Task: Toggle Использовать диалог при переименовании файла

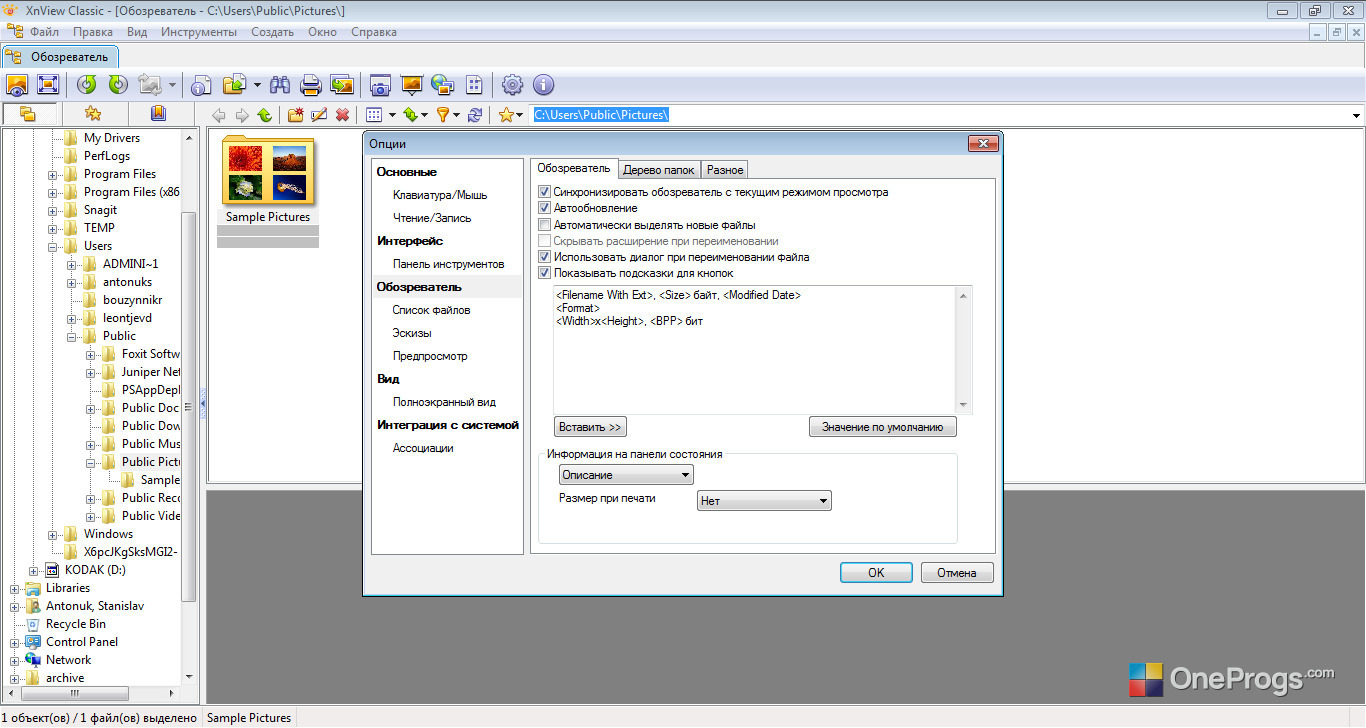Action: [545, 257]
